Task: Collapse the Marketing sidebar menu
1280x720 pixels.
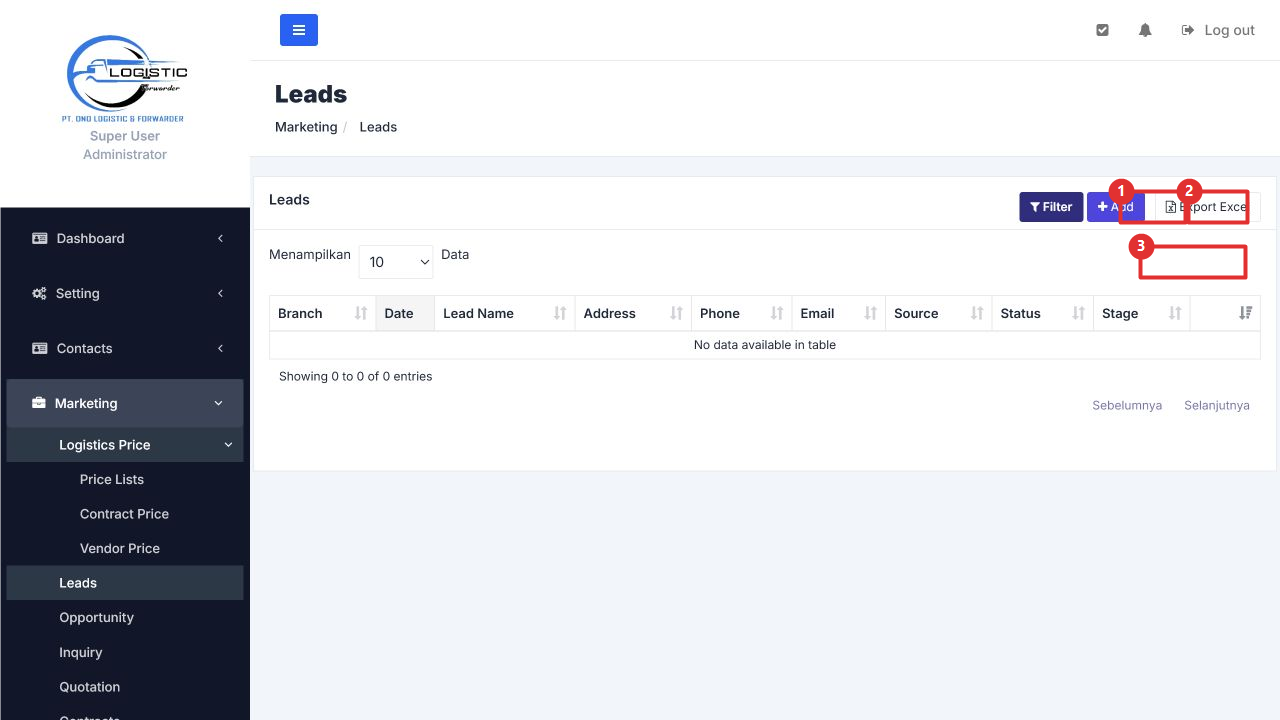Action: point(125,403)
